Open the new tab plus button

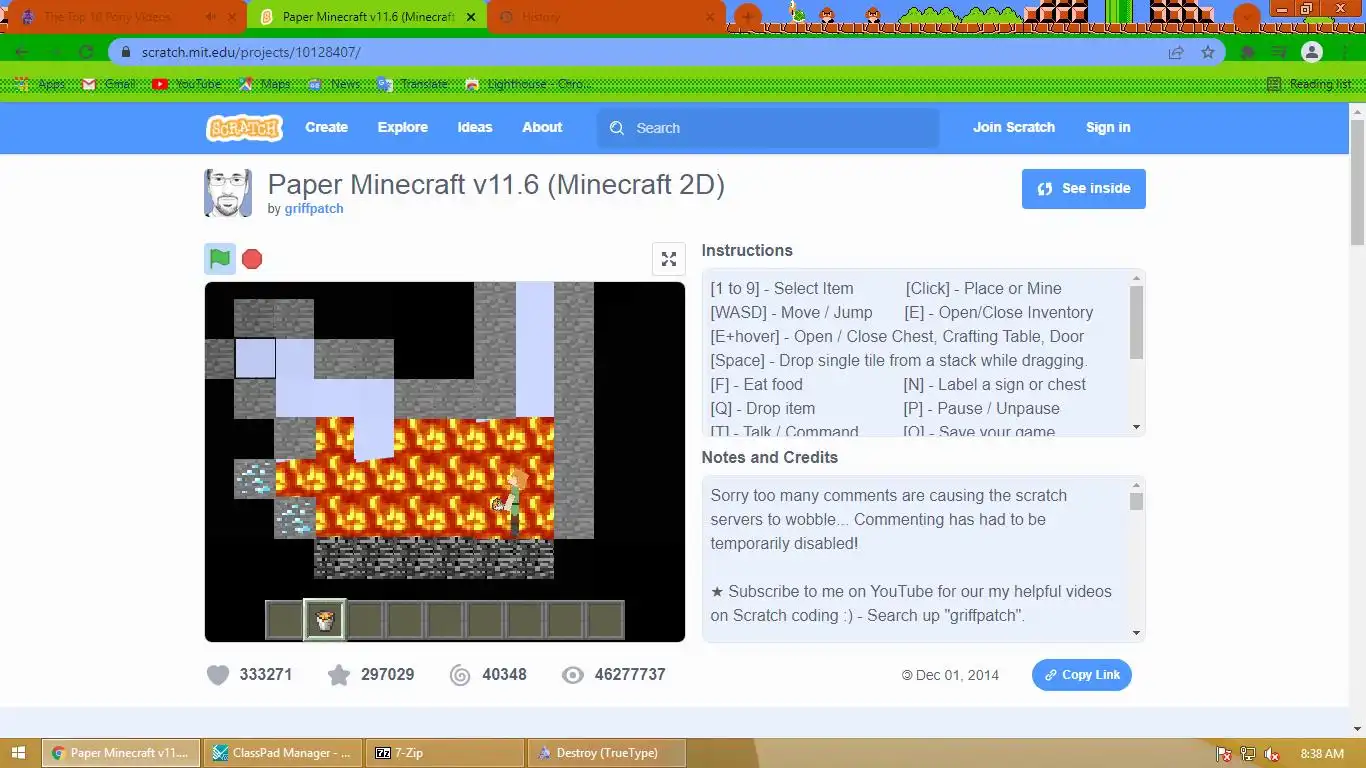(747, 17)
